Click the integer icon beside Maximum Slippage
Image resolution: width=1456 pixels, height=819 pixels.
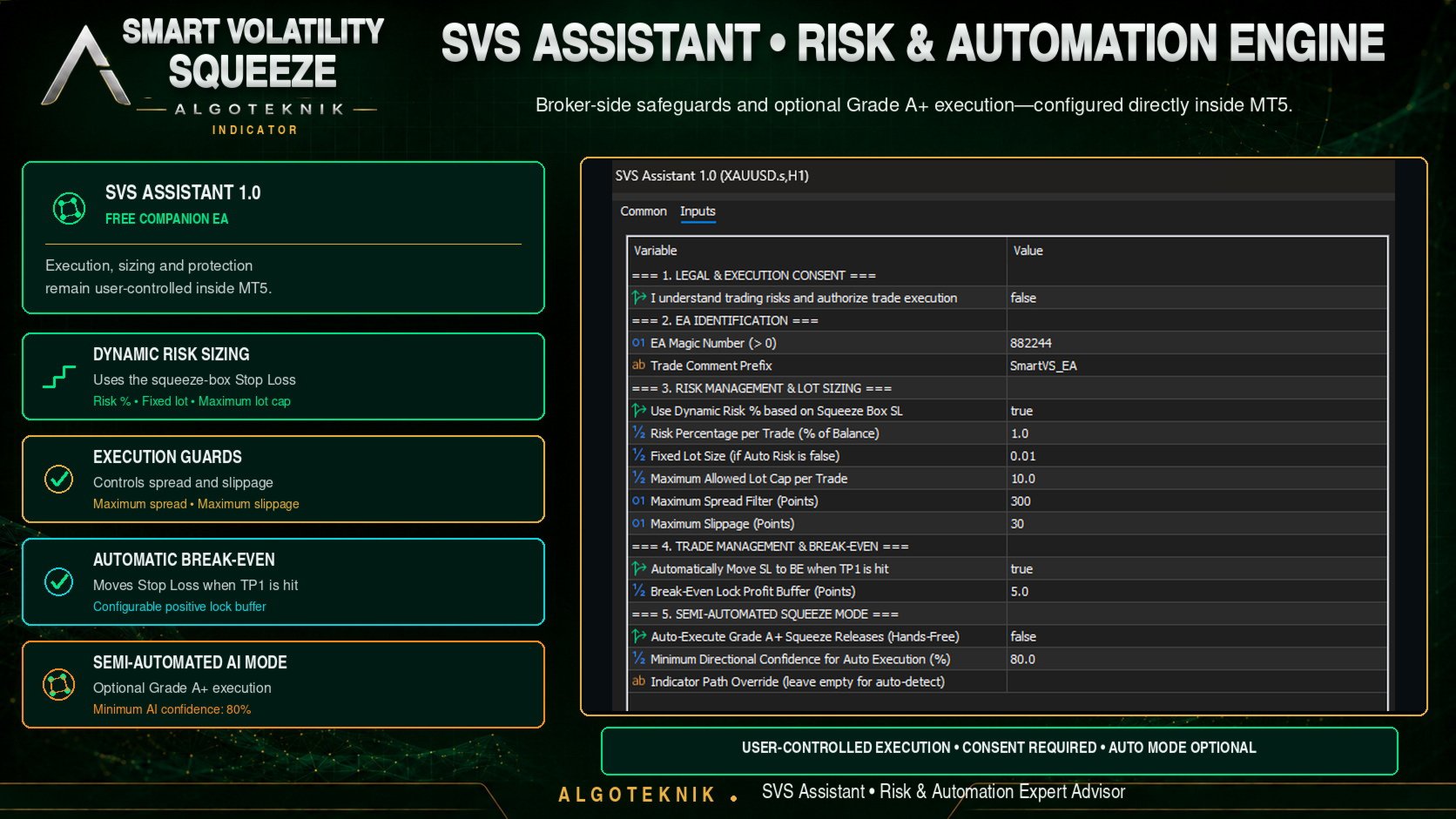(638, 524)
